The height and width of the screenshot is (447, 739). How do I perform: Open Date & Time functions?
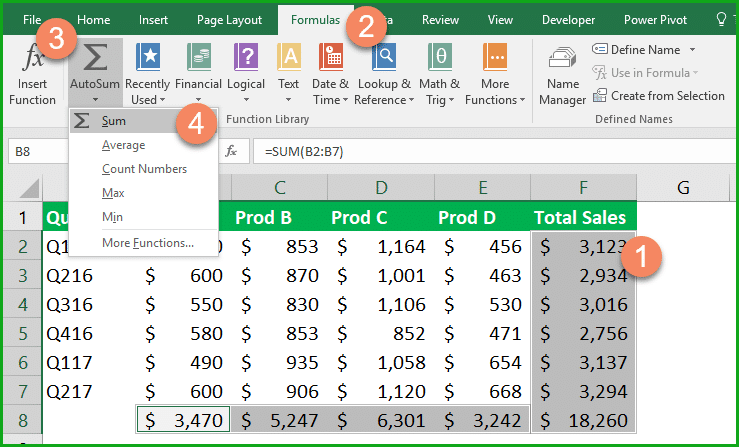[x=330, y=59]
